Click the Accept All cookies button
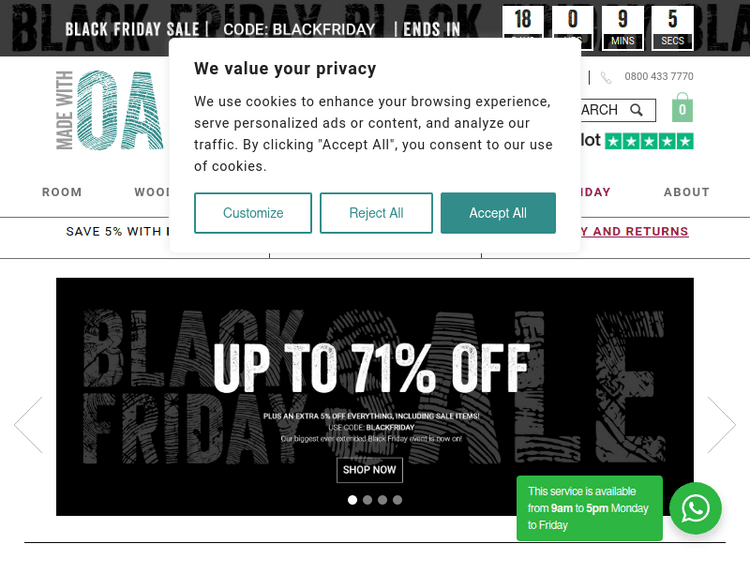The height and width of the screenshot is (563, 750). point(498,213)
